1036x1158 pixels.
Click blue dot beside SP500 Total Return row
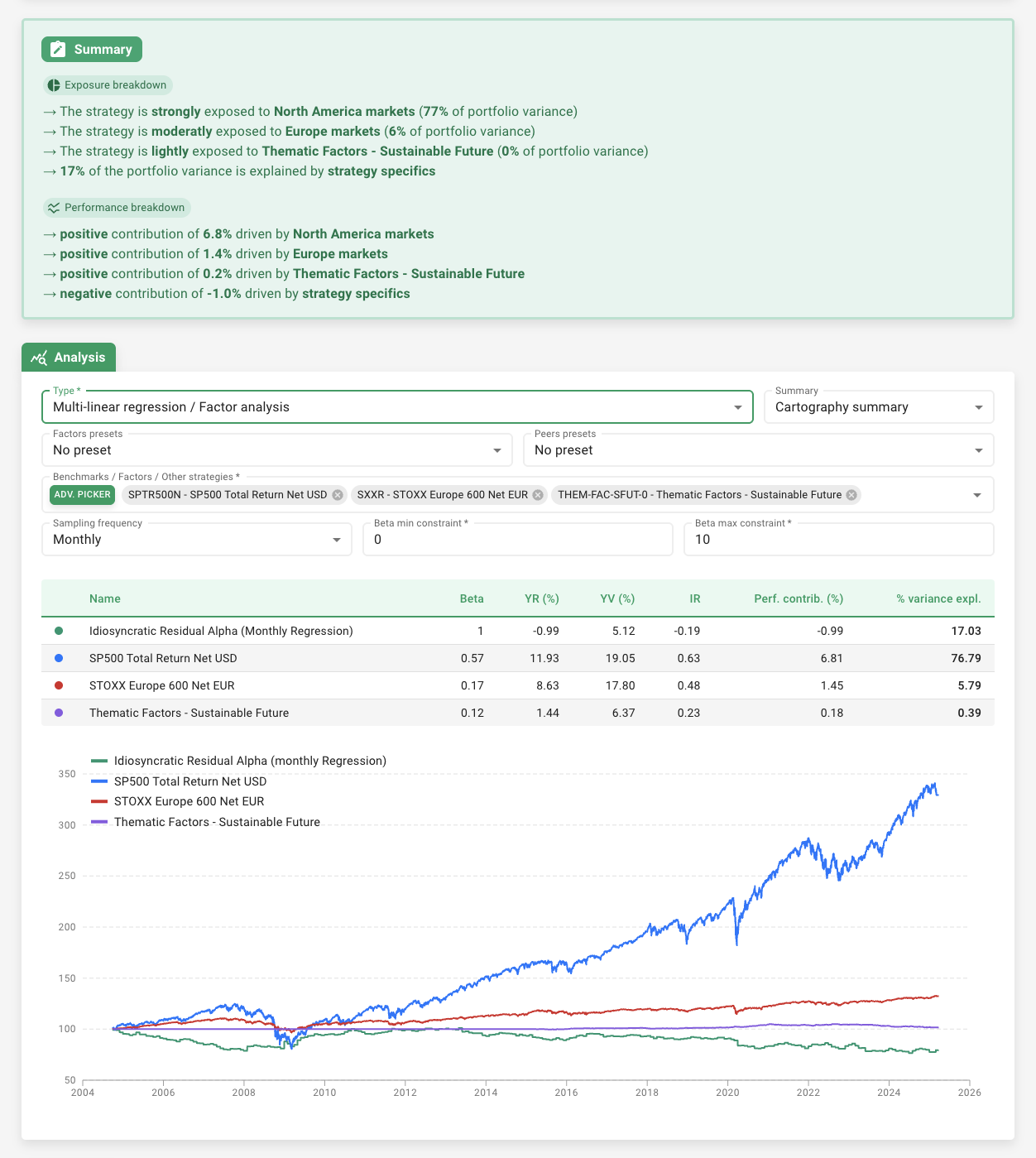click(x=59, y=658)
